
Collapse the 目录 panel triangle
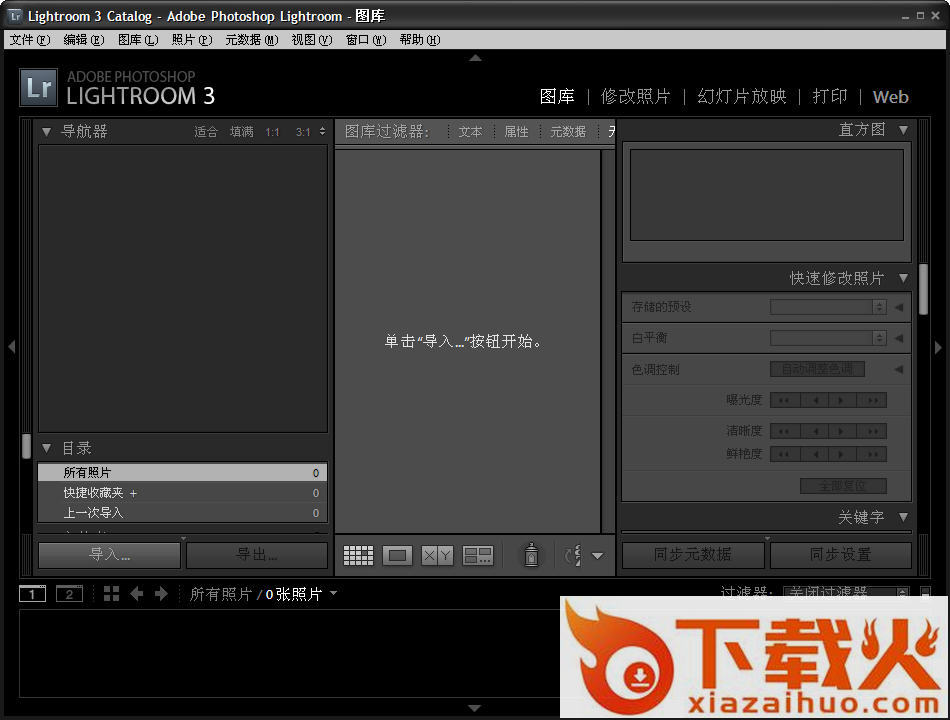(47, 448)
